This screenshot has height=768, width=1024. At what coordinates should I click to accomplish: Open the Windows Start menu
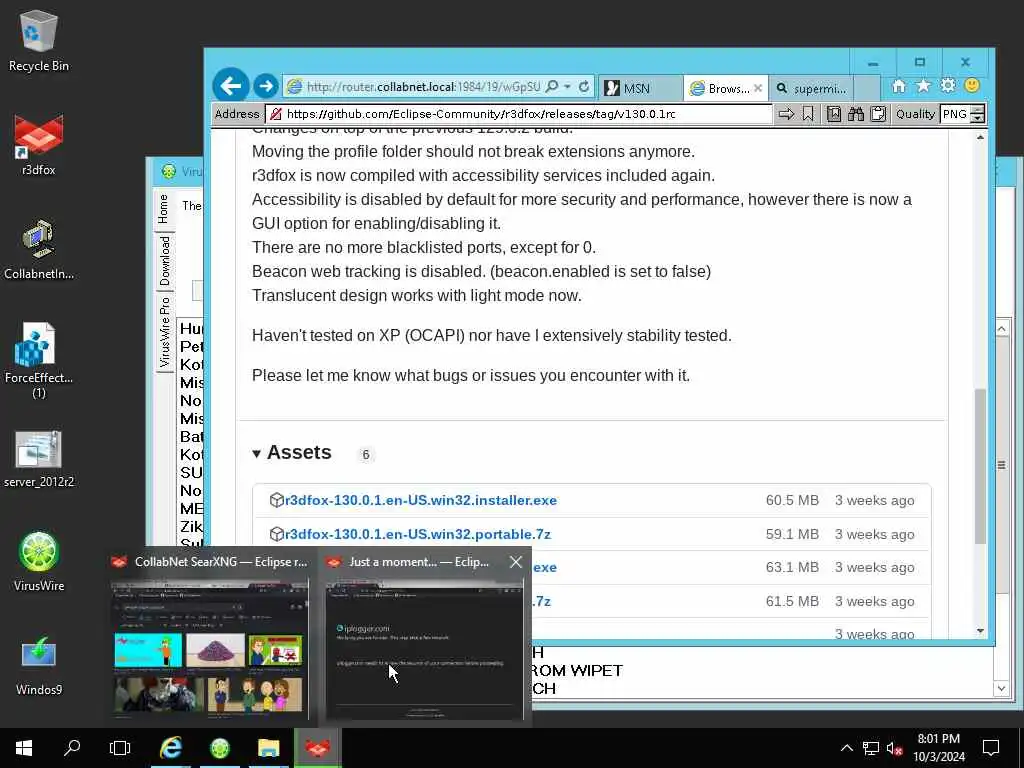click(x=24, y=748)
